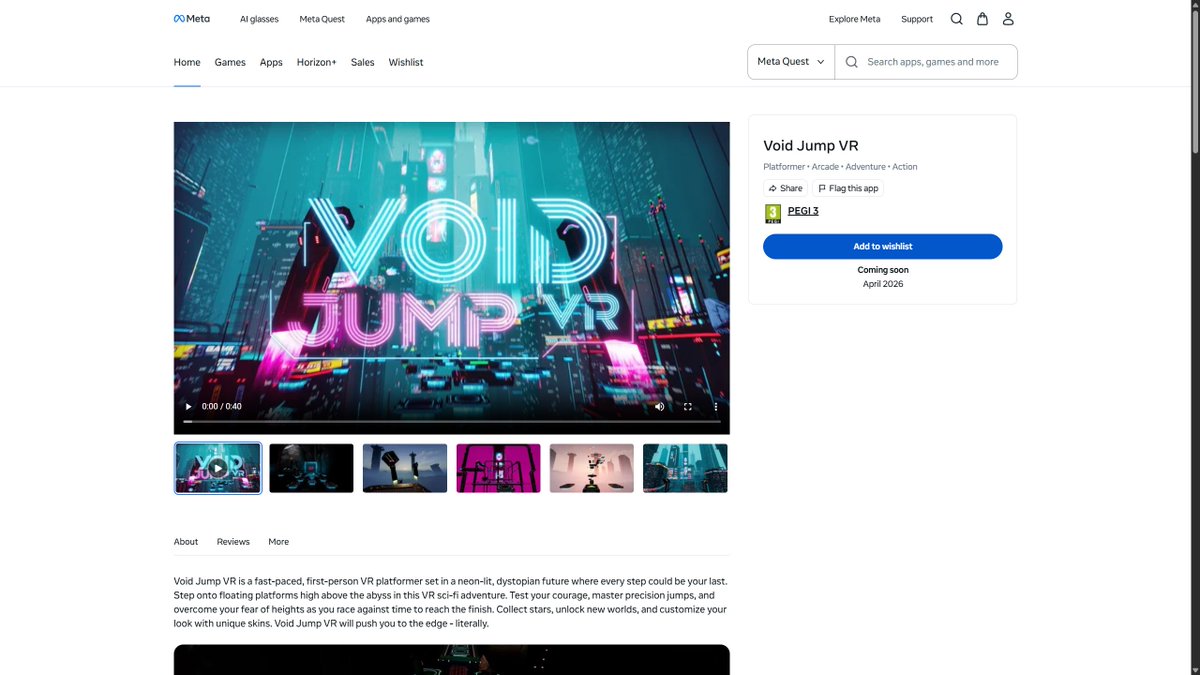The width and height of the screenshot is (1200, 675).
Task: Switch to the Reviews section tab
Action: click(233, 542)
